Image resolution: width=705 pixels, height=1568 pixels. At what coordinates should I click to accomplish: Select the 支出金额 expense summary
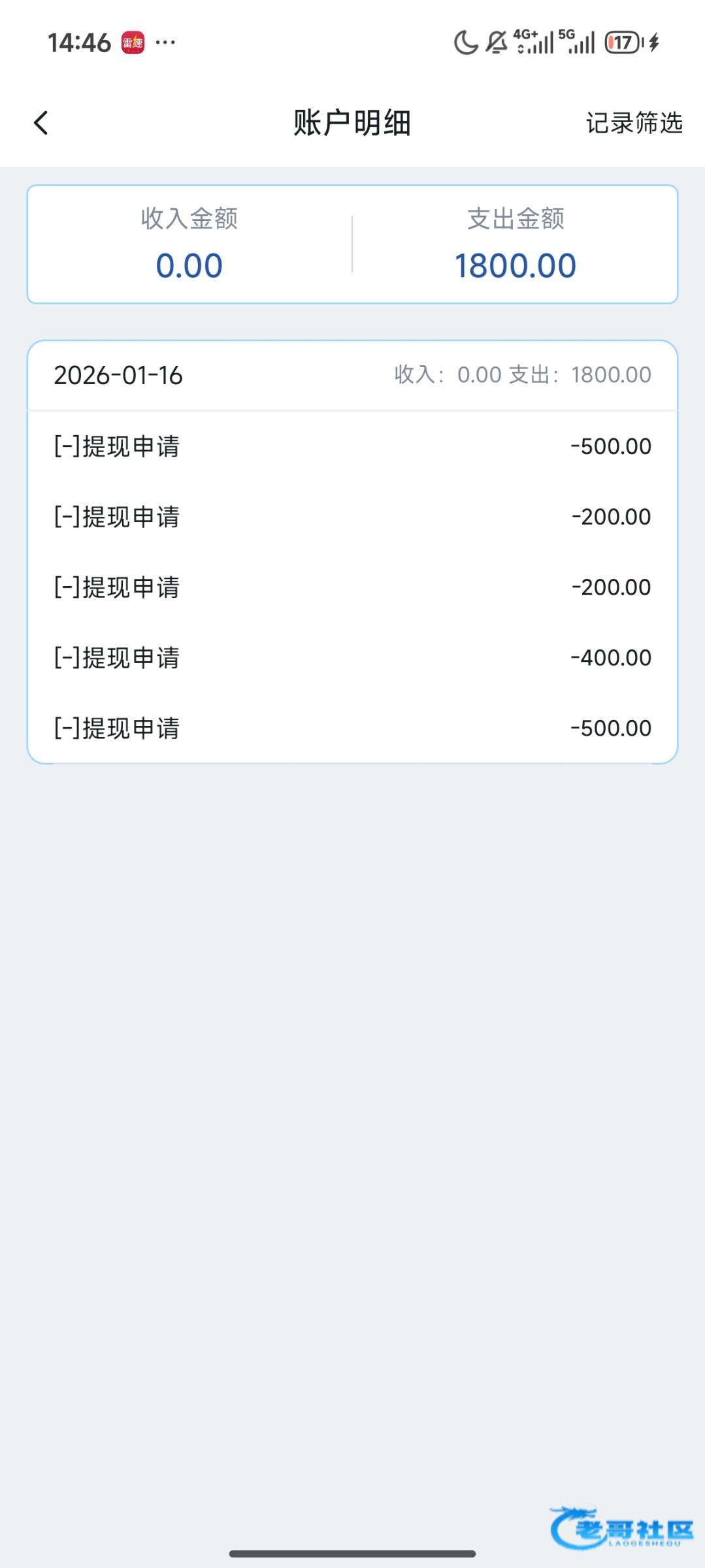click(x=516, y=218)
